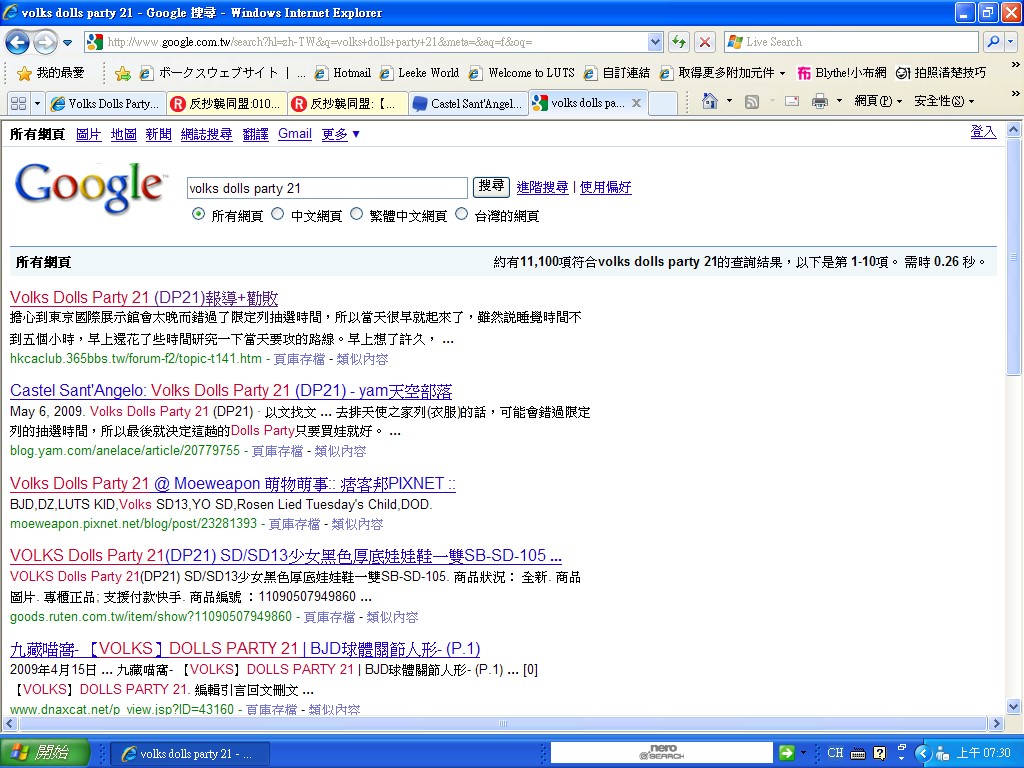1024x768 pixels.
Task: Open the 翻譯 translate link
Action: (x=255, y=135)
